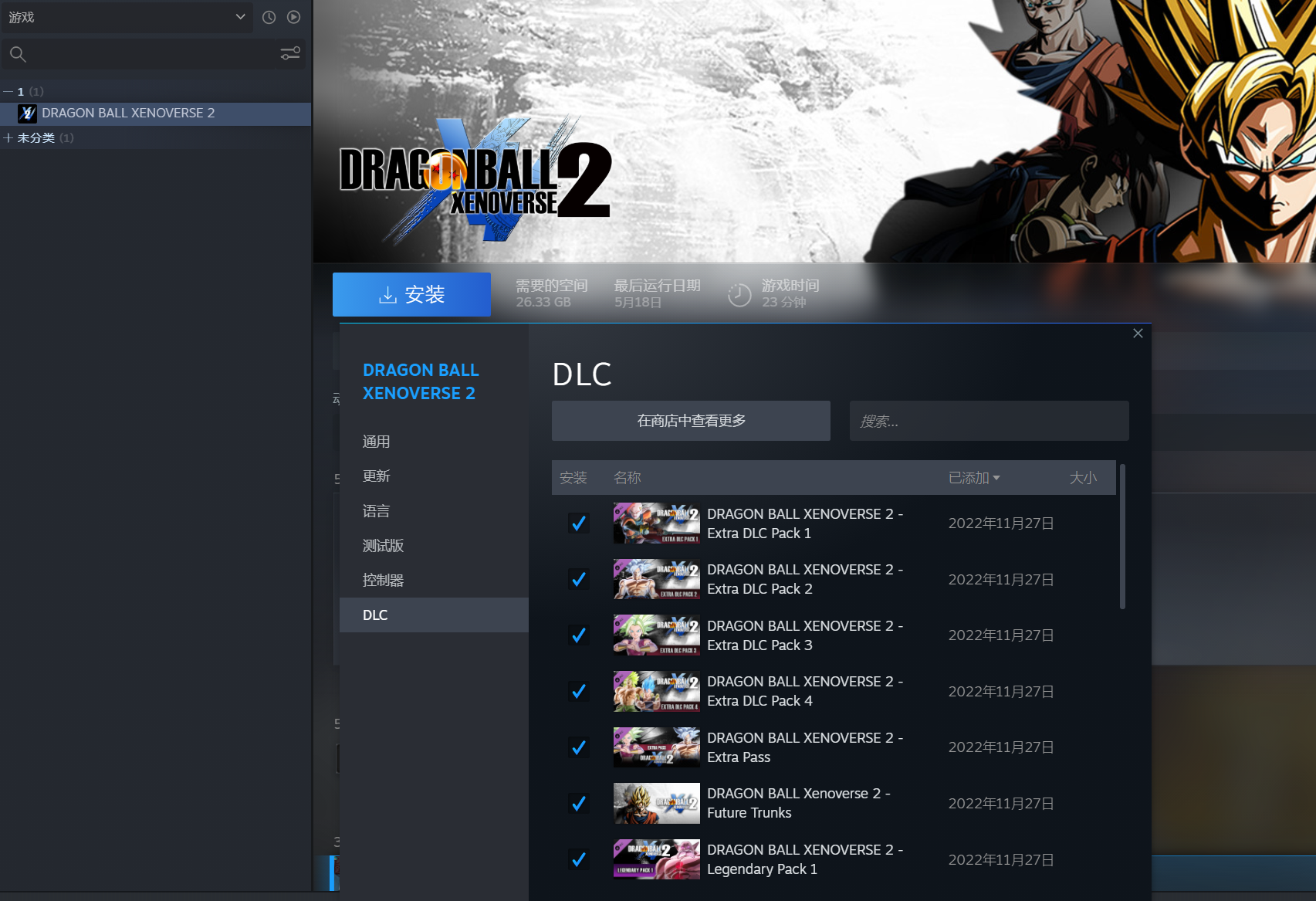Open the 通用 settings tab

point(434,442)
